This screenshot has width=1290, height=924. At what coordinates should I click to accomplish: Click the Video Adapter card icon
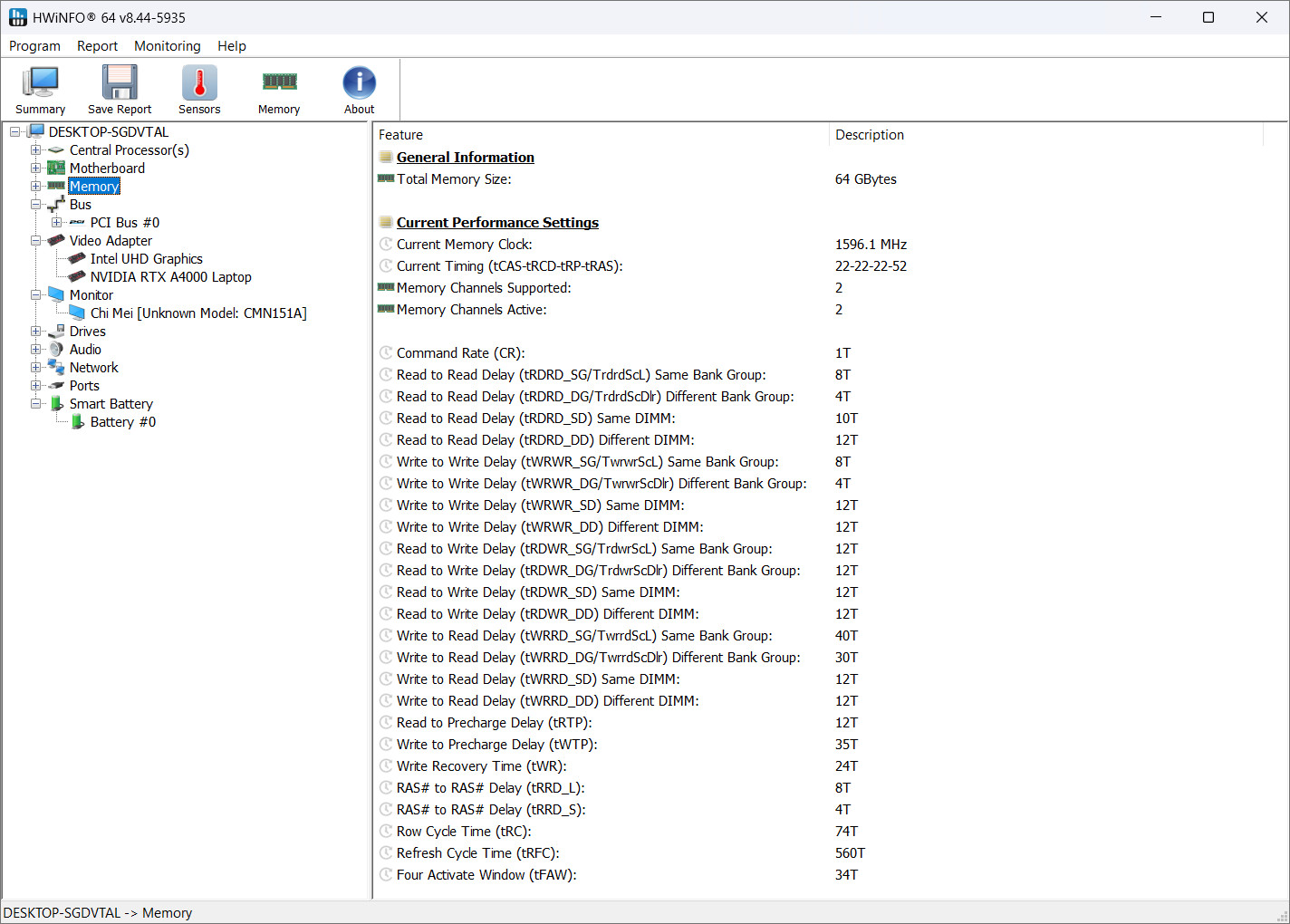56,241
